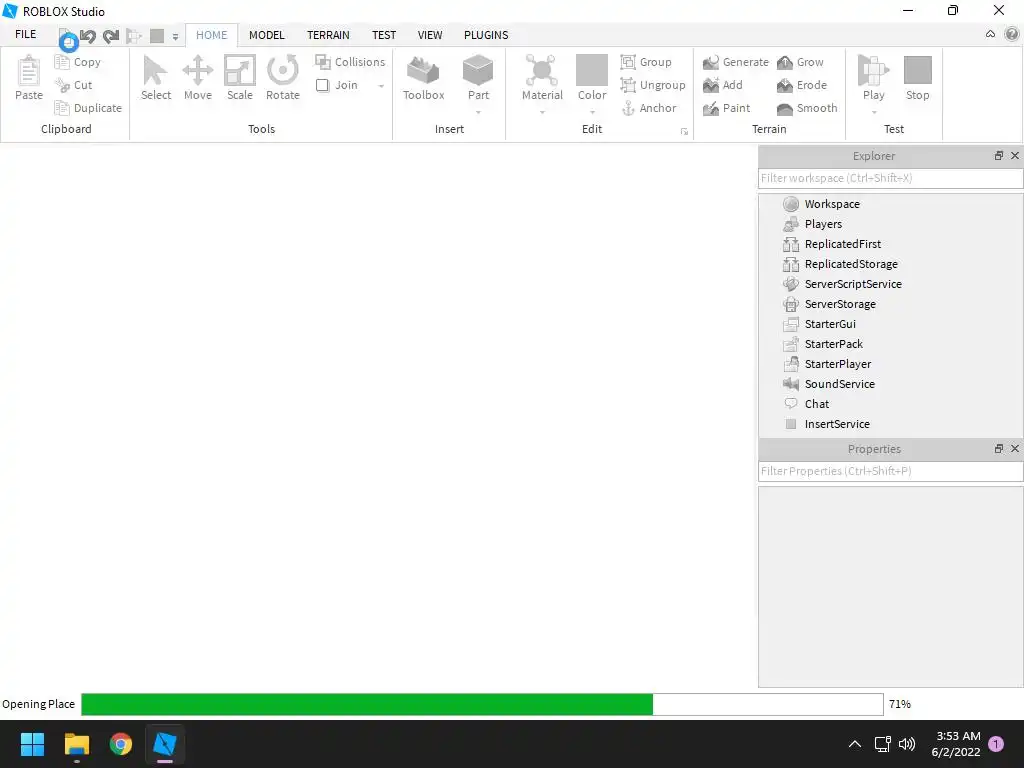This screenshot has width=1024, height=768.
Task: Expand the Color dropdown arrow
Action: coord(592,112)
